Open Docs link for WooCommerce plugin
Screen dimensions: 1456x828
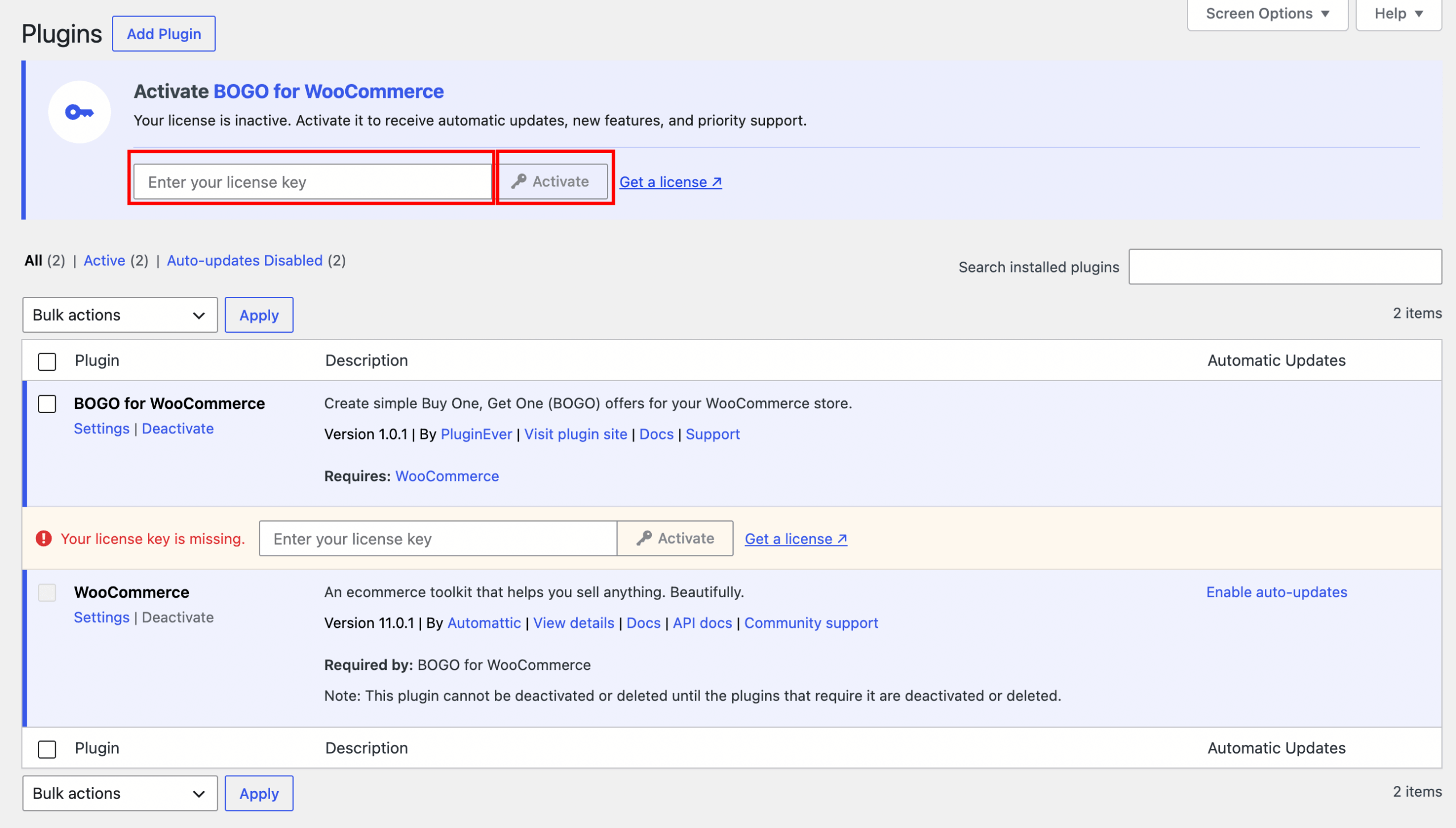(643, 623)
